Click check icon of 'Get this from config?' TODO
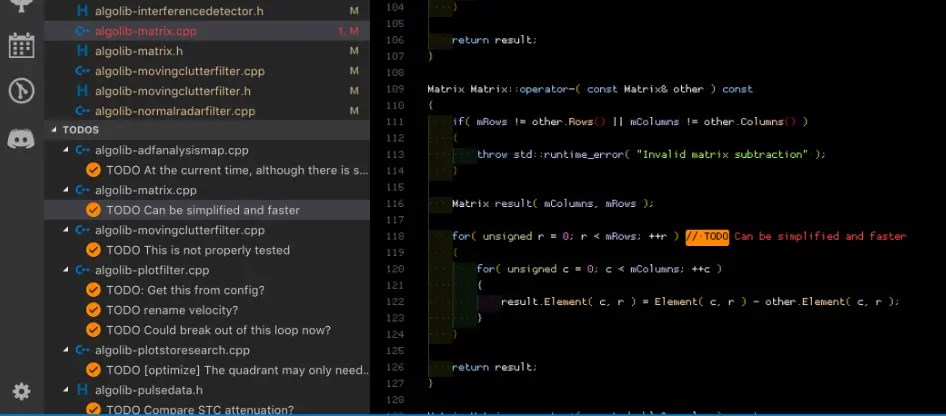The height and width of the screenshot is (416, 946). pyautogui.click(x=93, y=290)
